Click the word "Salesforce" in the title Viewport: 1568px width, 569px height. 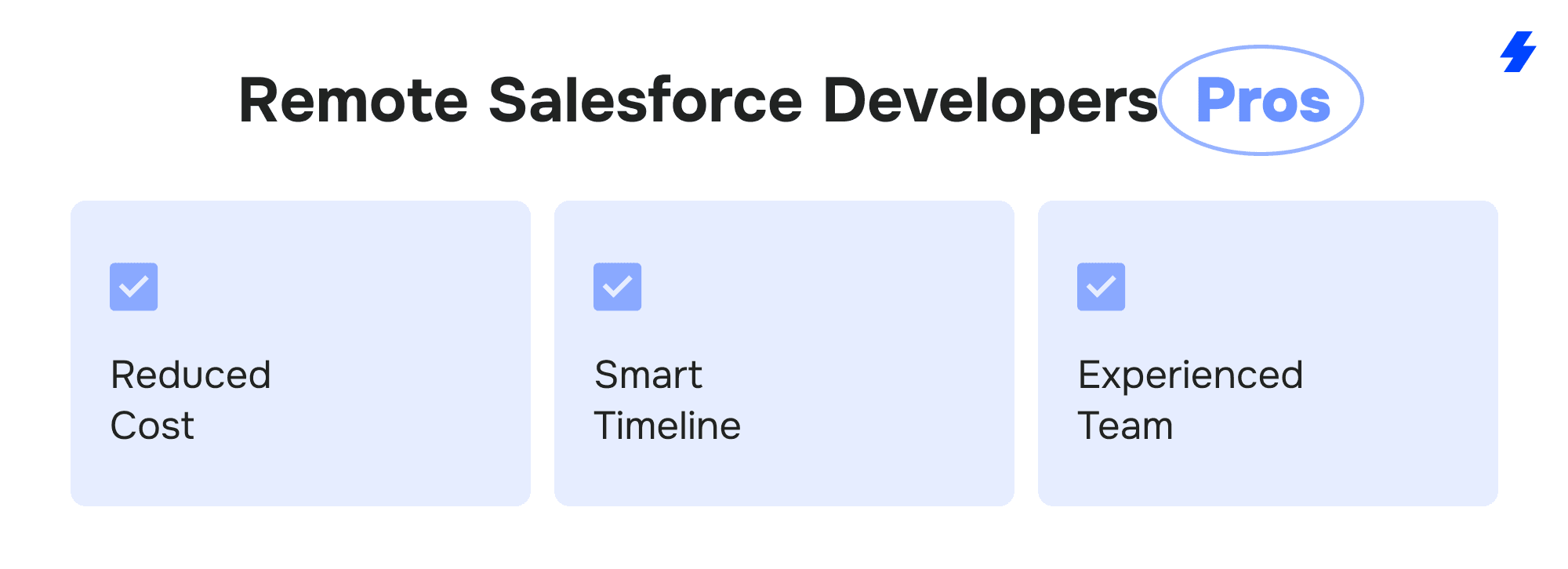tap(645, 101)
